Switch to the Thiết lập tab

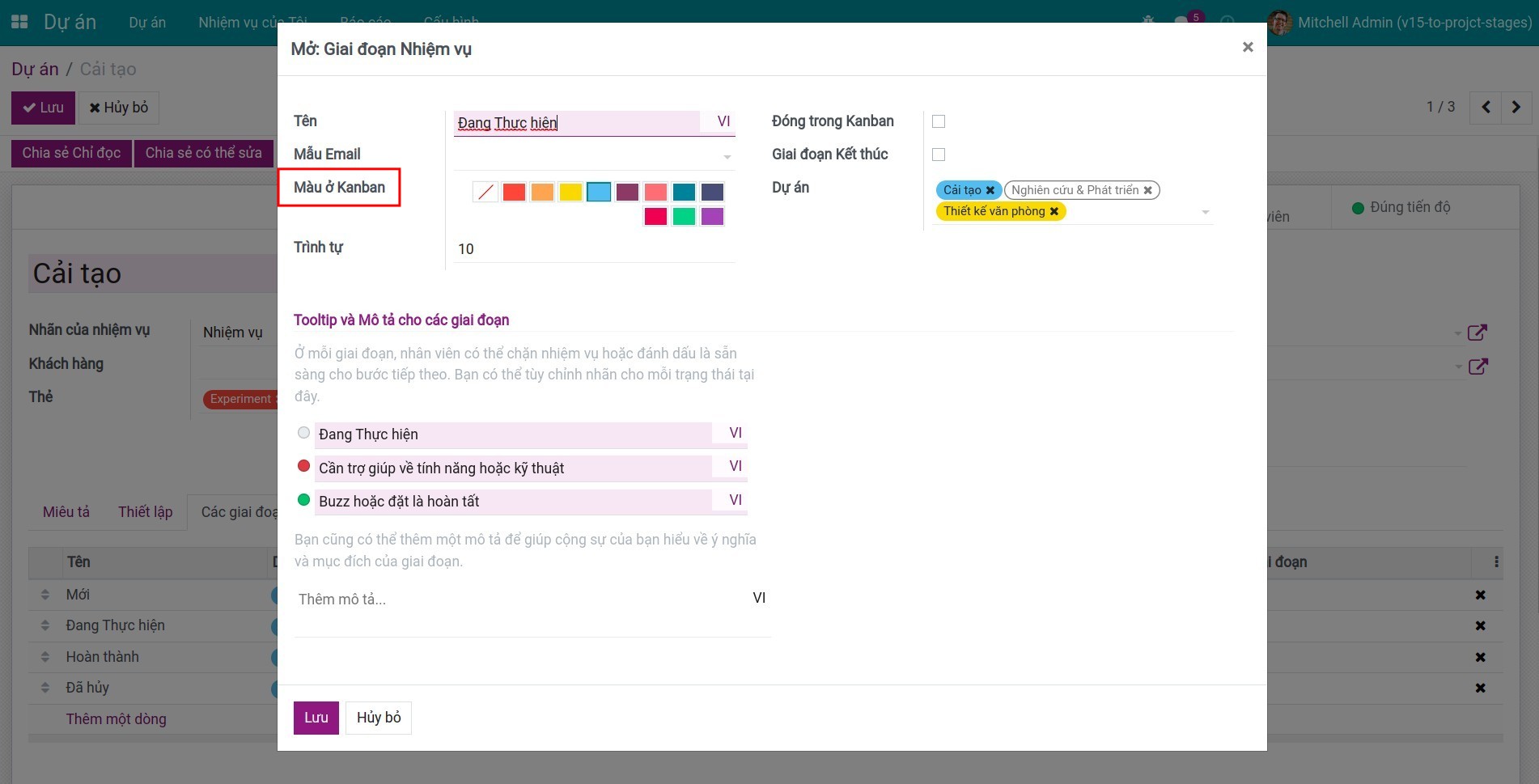(145, 511)
